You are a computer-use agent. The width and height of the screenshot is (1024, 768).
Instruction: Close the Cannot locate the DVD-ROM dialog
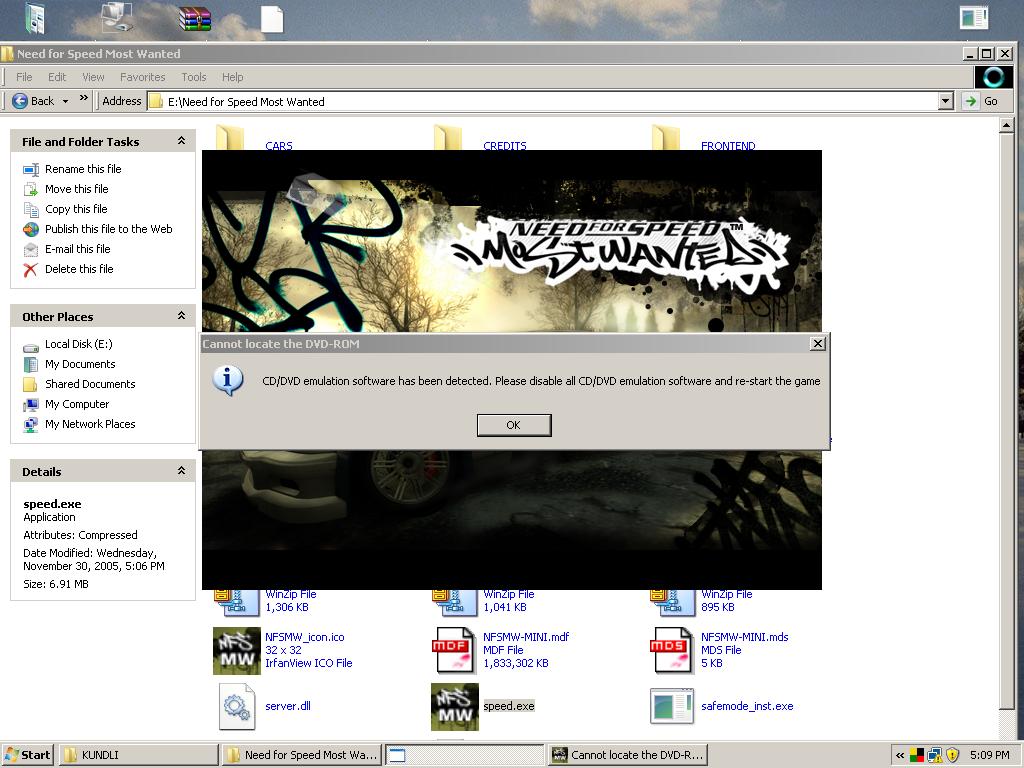(818, 344)
